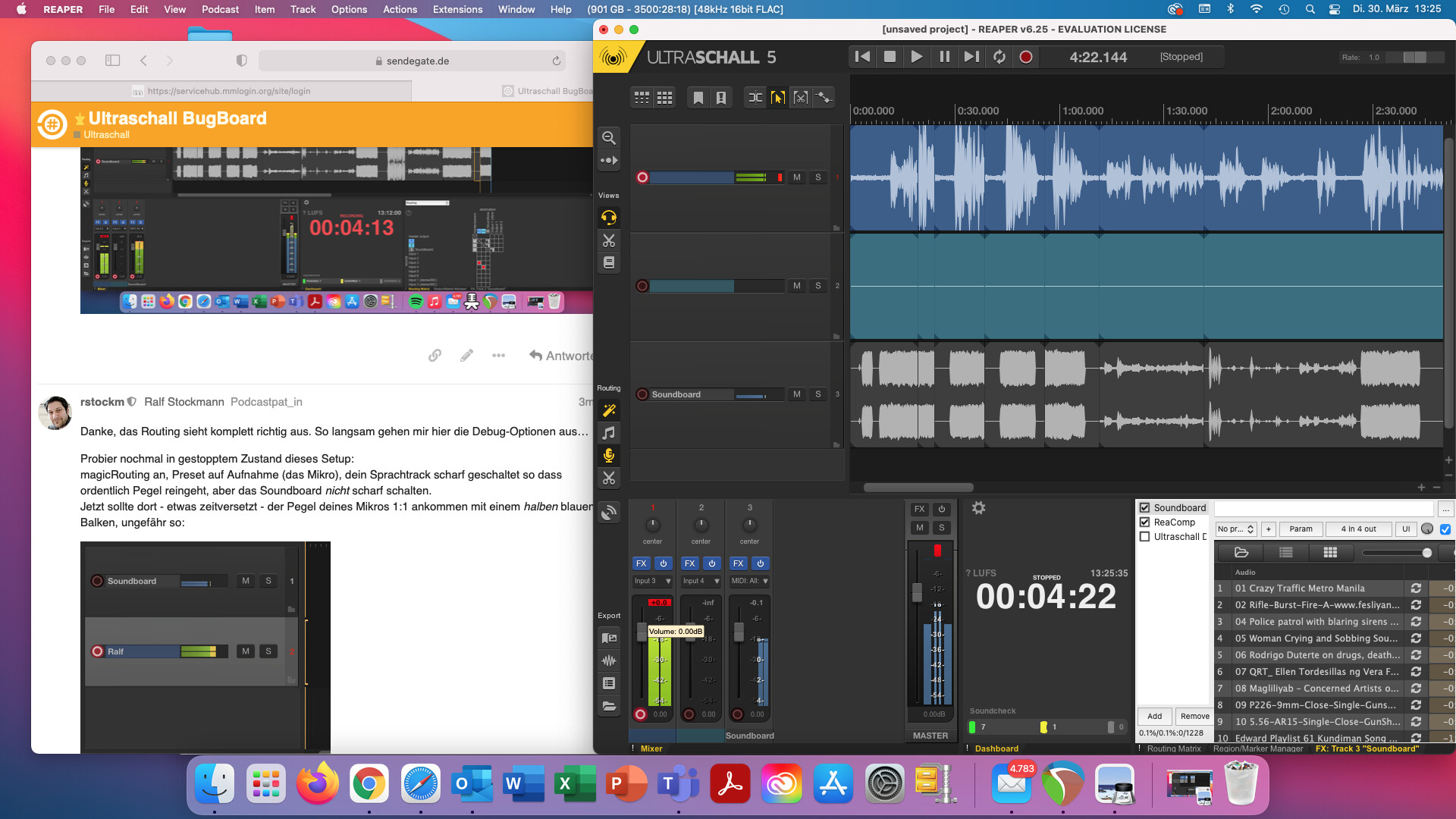The image size is (1456, 819).
Task: Switch to the headset recording view
Action: 608,218
